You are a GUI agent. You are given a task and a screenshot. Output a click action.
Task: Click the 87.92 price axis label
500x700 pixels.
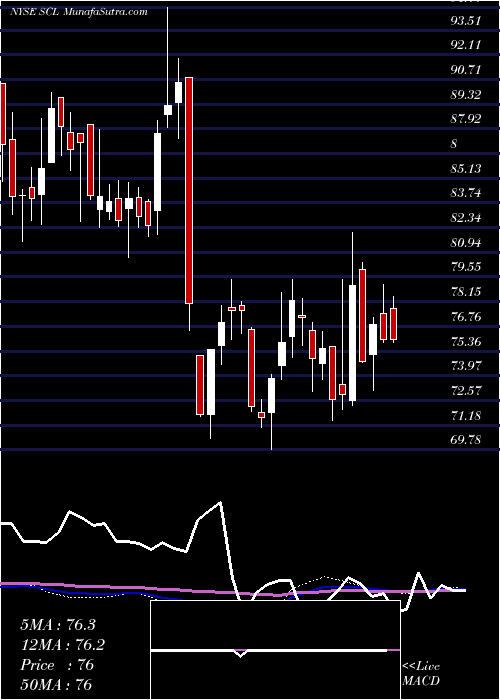[x=466, y=119]
